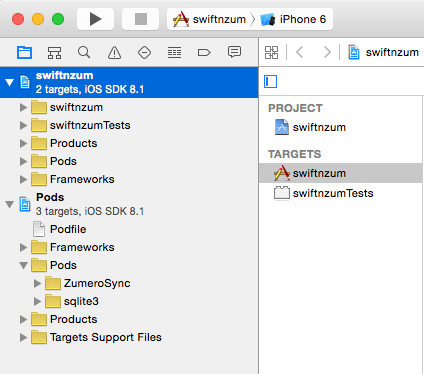Select the swiftnzumTests target
Image resolution: width=424 pixels, height=374 pixels.
coord(341,193)
